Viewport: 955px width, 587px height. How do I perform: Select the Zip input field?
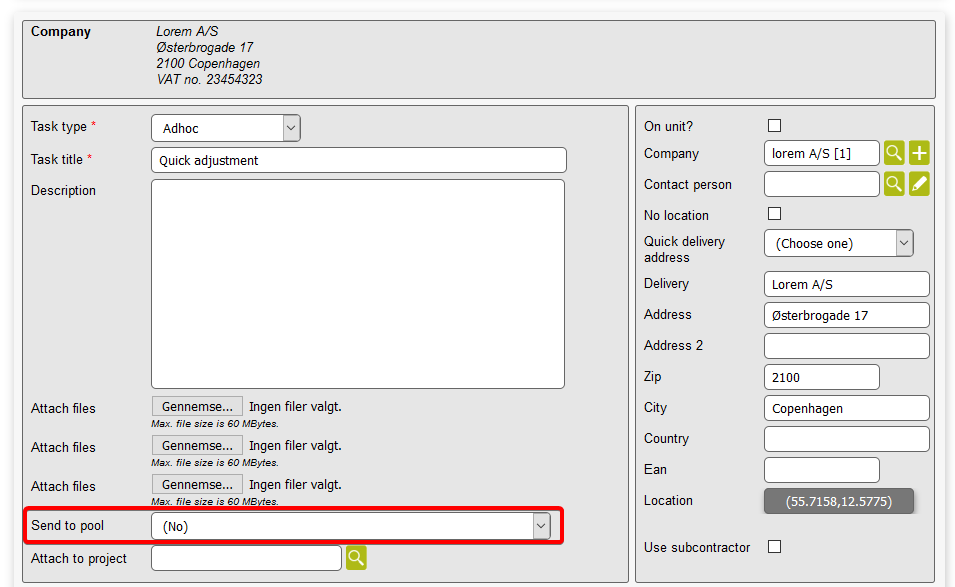821,377
